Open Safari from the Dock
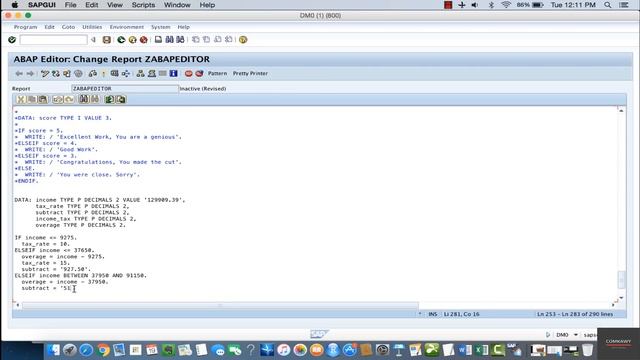 point(86,350)
